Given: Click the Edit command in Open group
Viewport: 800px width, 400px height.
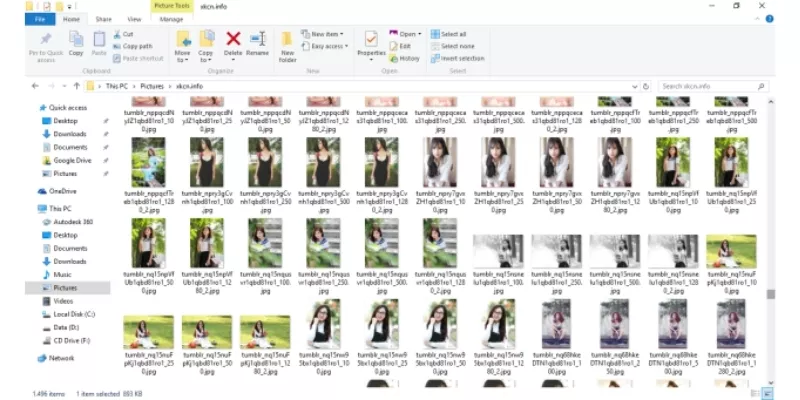Looking at the screenshot, I should [x=400, y=46].
